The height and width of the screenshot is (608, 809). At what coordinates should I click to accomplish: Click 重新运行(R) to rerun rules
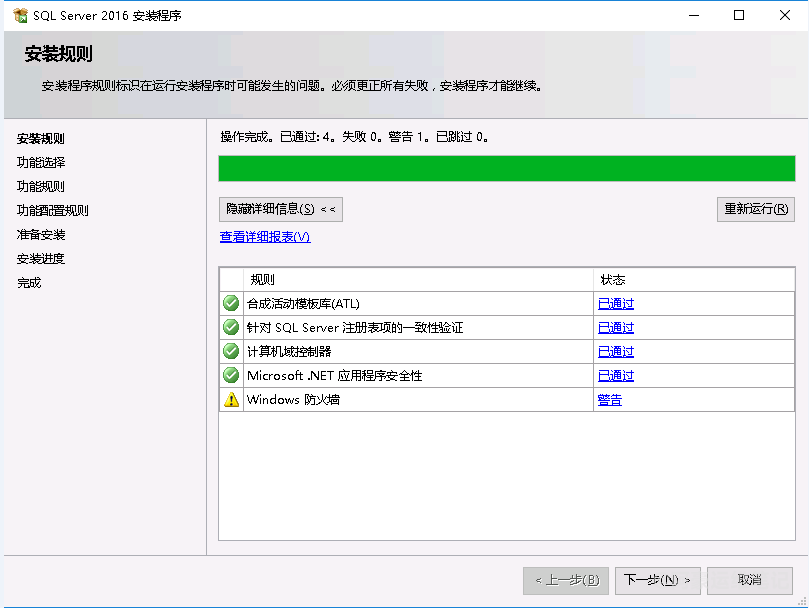pos(756,210)
